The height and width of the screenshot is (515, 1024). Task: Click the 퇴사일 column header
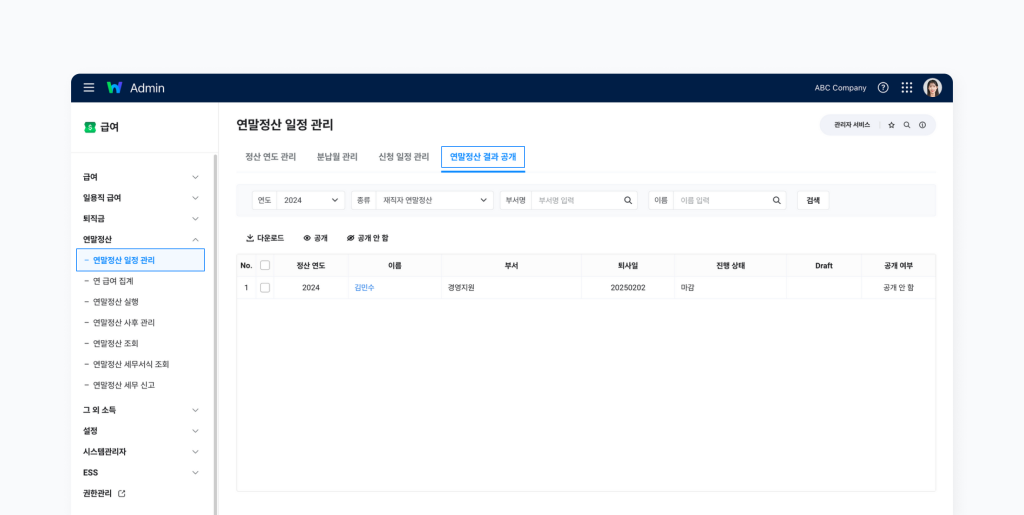click(628, 266)
